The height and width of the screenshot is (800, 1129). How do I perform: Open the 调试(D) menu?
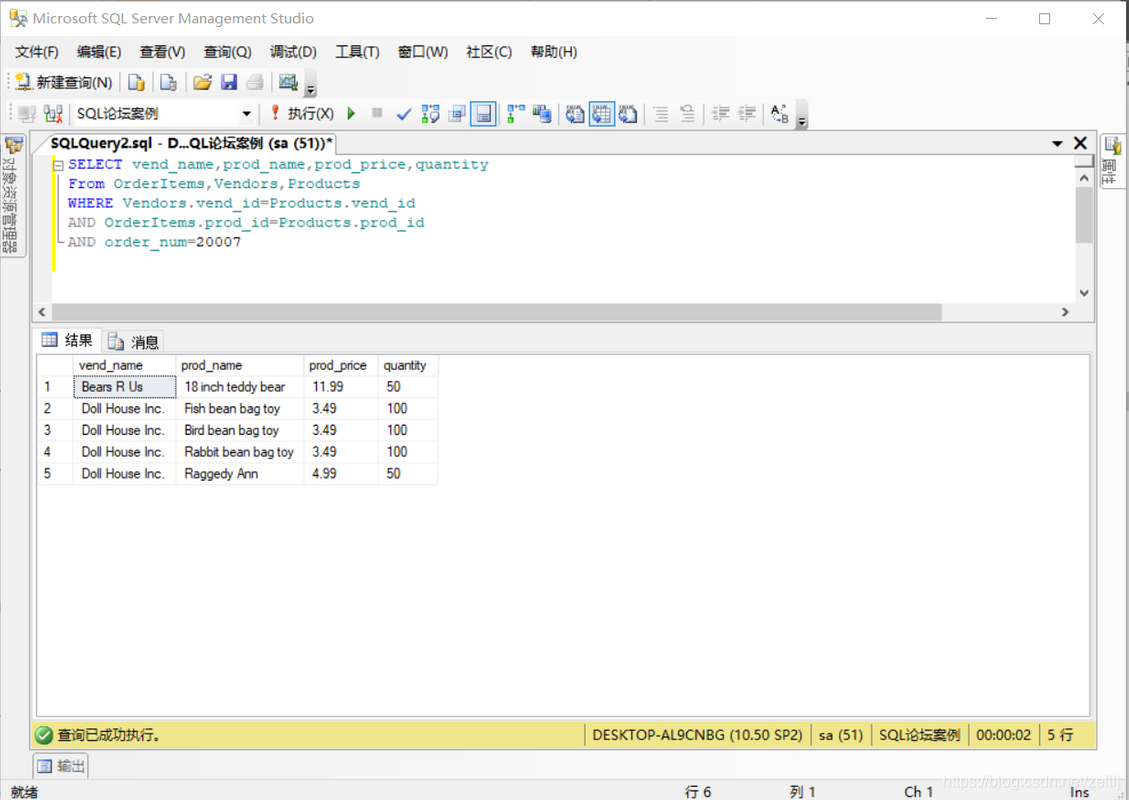[x=293, y=52]
